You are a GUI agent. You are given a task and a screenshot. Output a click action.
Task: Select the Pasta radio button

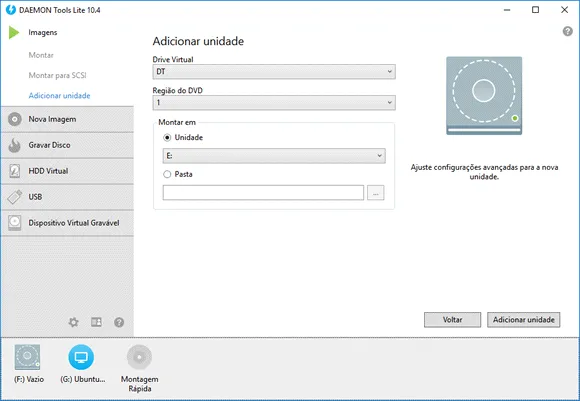tap(167, 174)
